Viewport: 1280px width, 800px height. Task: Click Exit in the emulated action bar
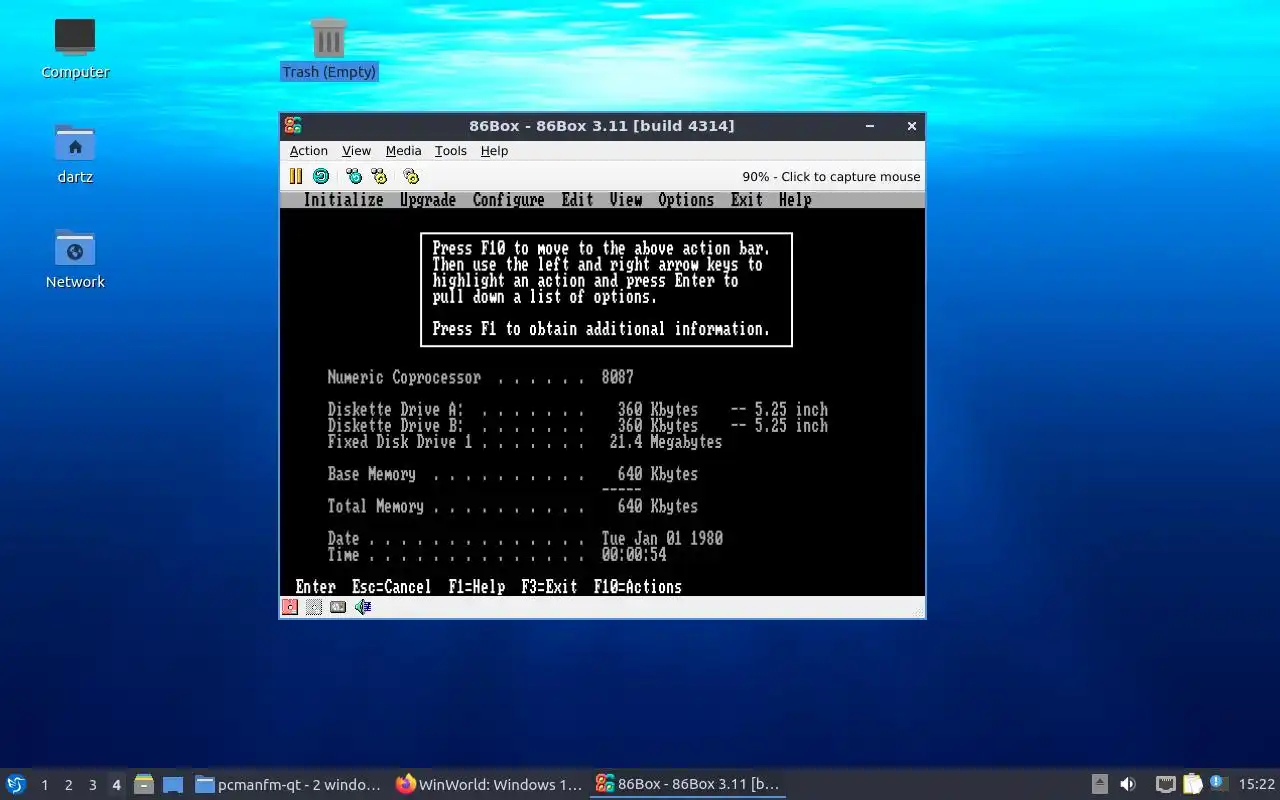point(746,200)
